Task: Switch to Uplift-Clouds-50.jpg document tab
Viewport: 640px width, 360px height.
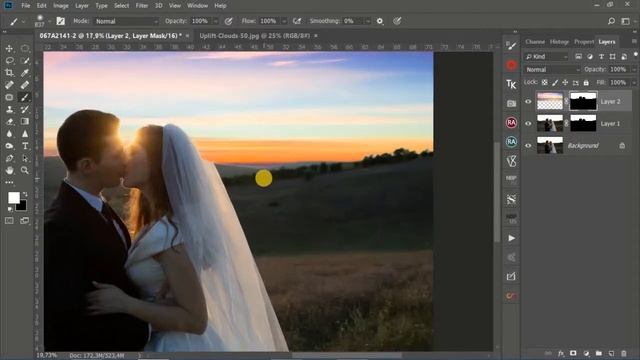Action: click(x=255, y=36)
